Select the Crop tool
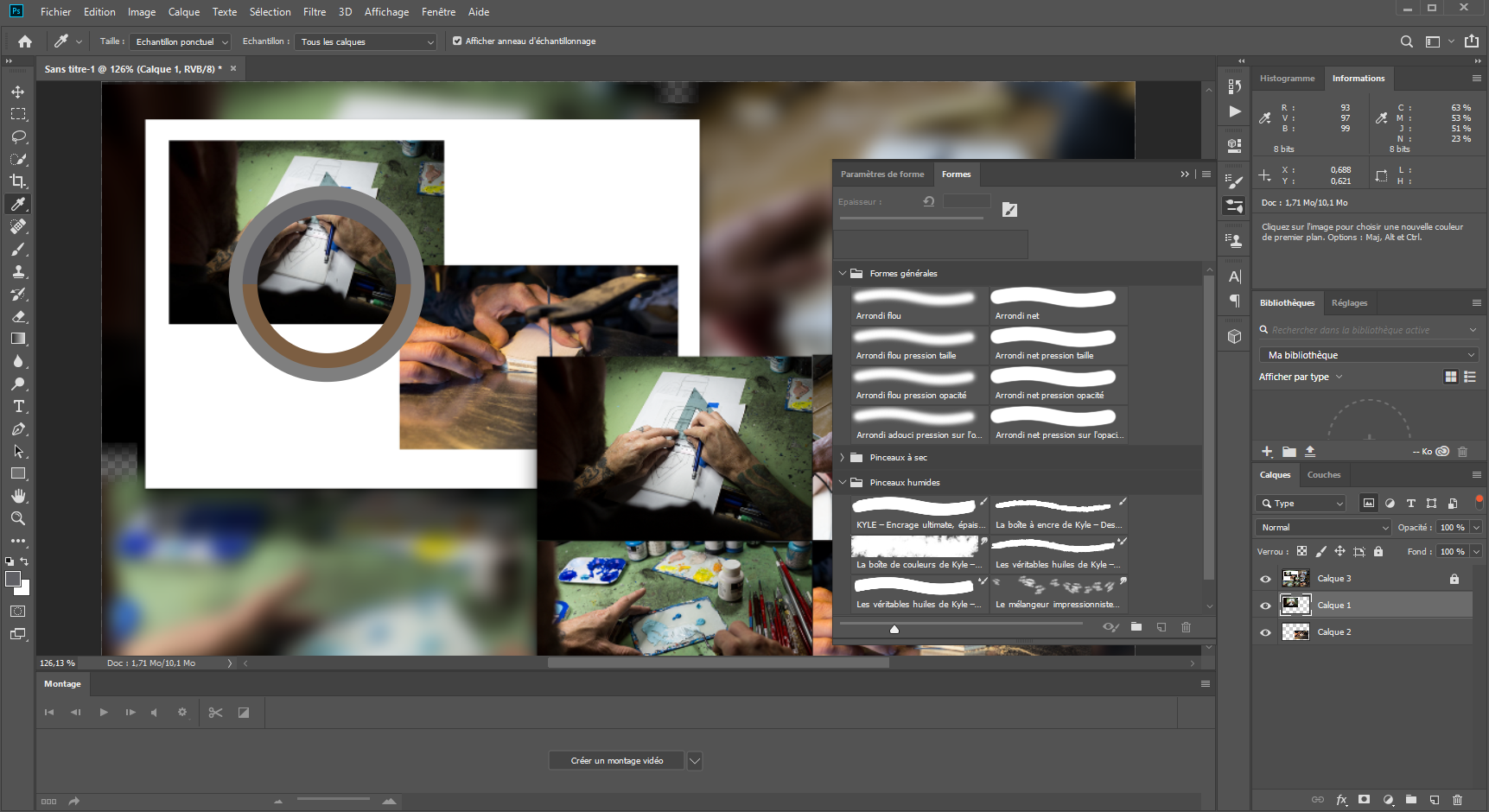The width and height of the screenshot is (1489, 812). (18, 181)
